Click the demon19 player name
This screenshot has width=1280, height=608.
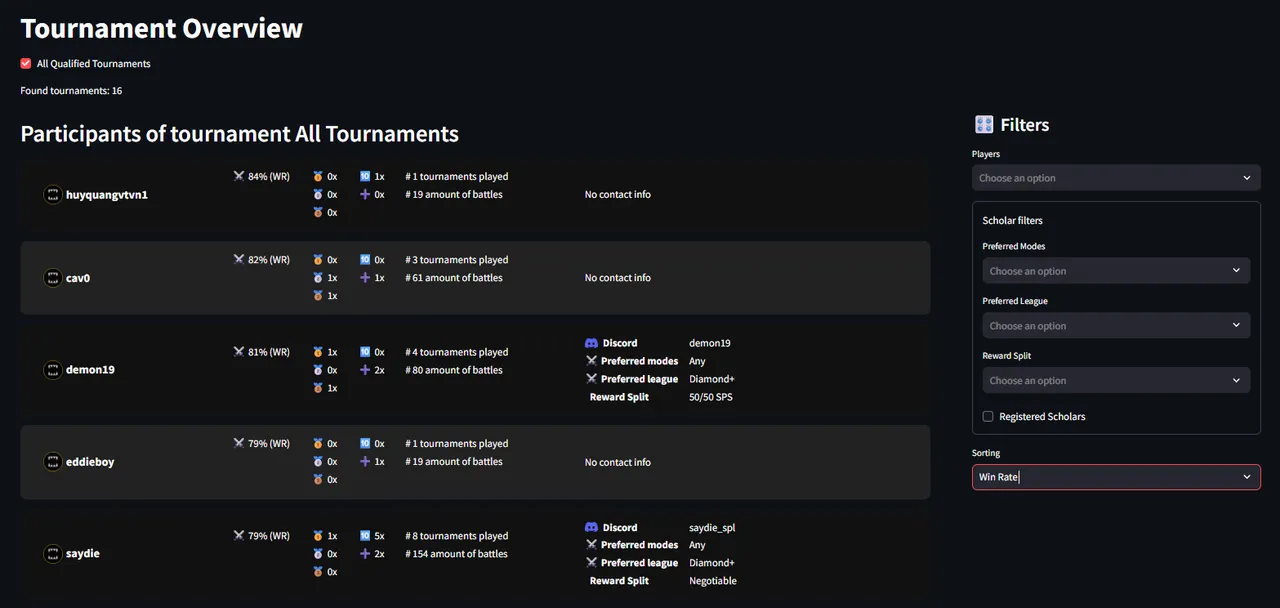[x=90, y=370]
